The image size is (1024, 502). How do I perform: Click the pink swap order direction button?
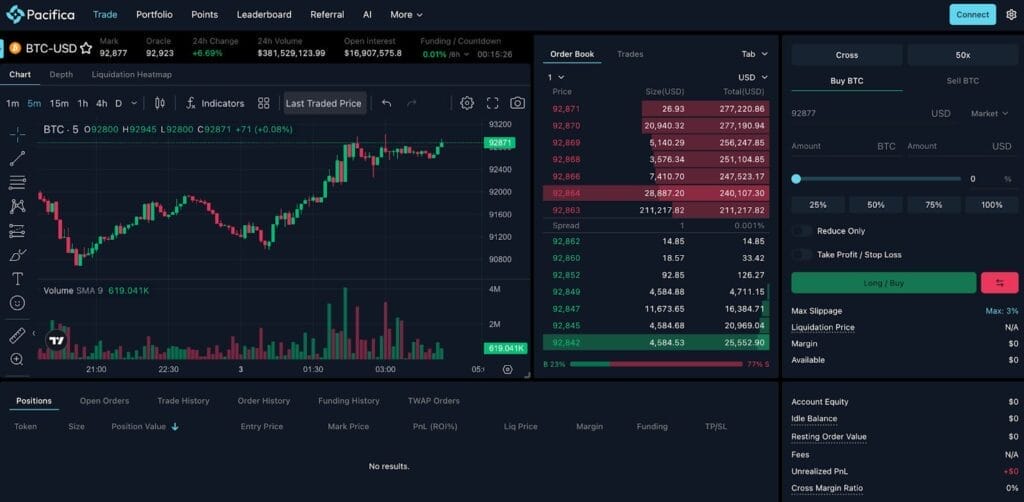999,283
